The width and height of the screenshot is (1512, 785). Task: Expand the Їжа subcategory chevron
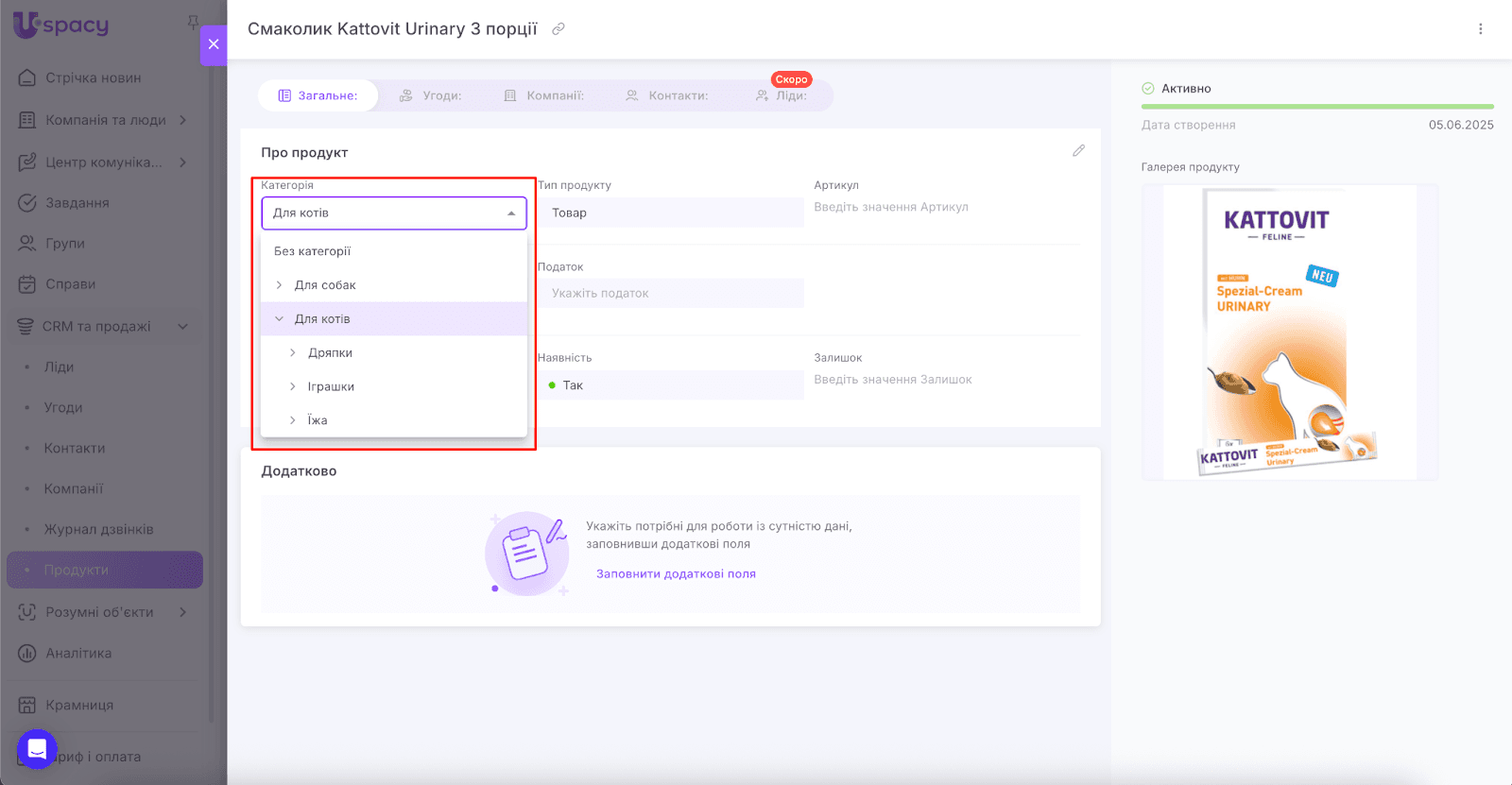pos(293,420)
